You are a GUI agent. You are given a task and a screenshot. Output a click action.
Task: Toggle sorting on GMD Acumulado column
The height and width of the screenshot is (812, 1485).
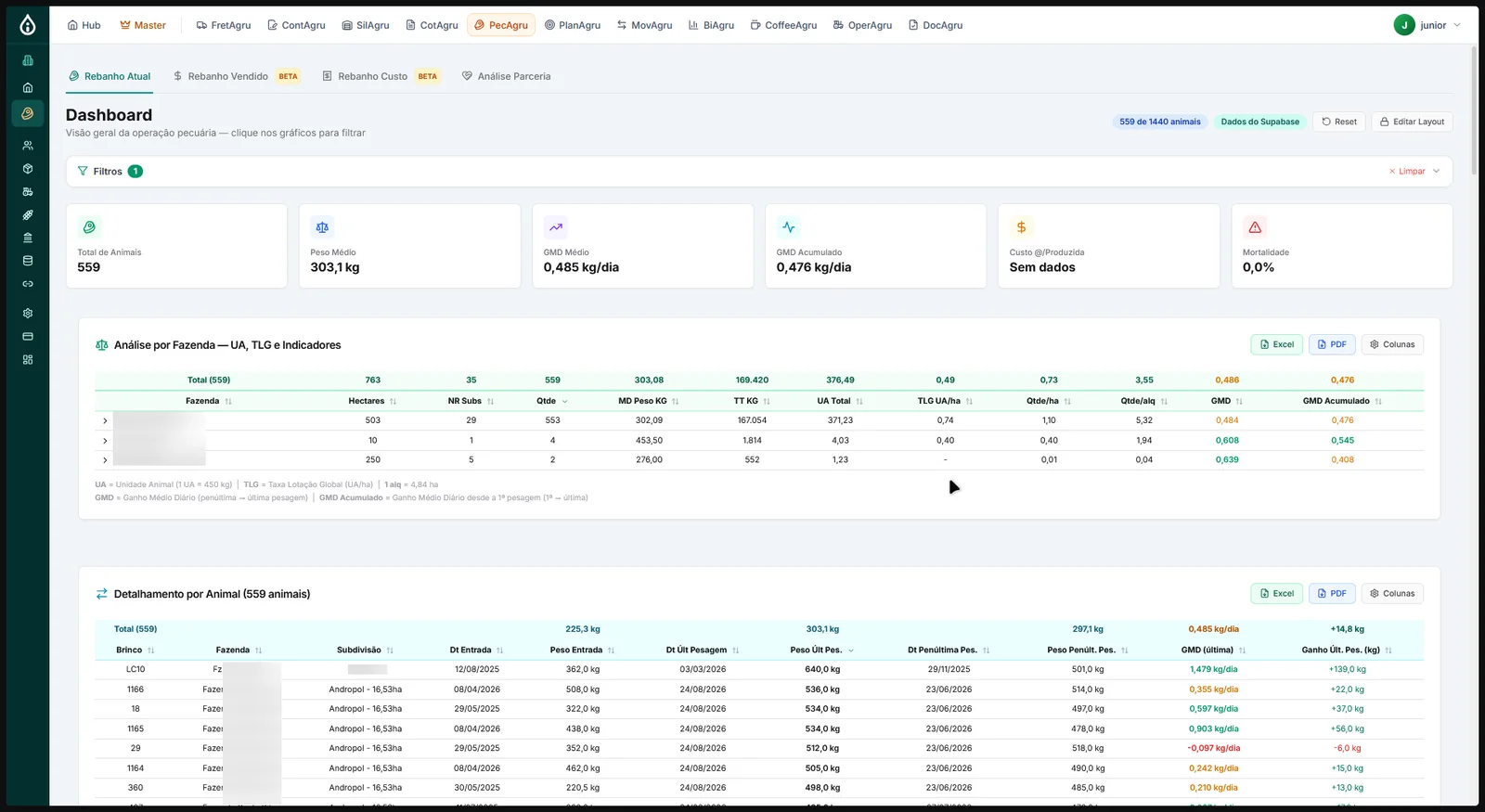[x=1342, y=401]
